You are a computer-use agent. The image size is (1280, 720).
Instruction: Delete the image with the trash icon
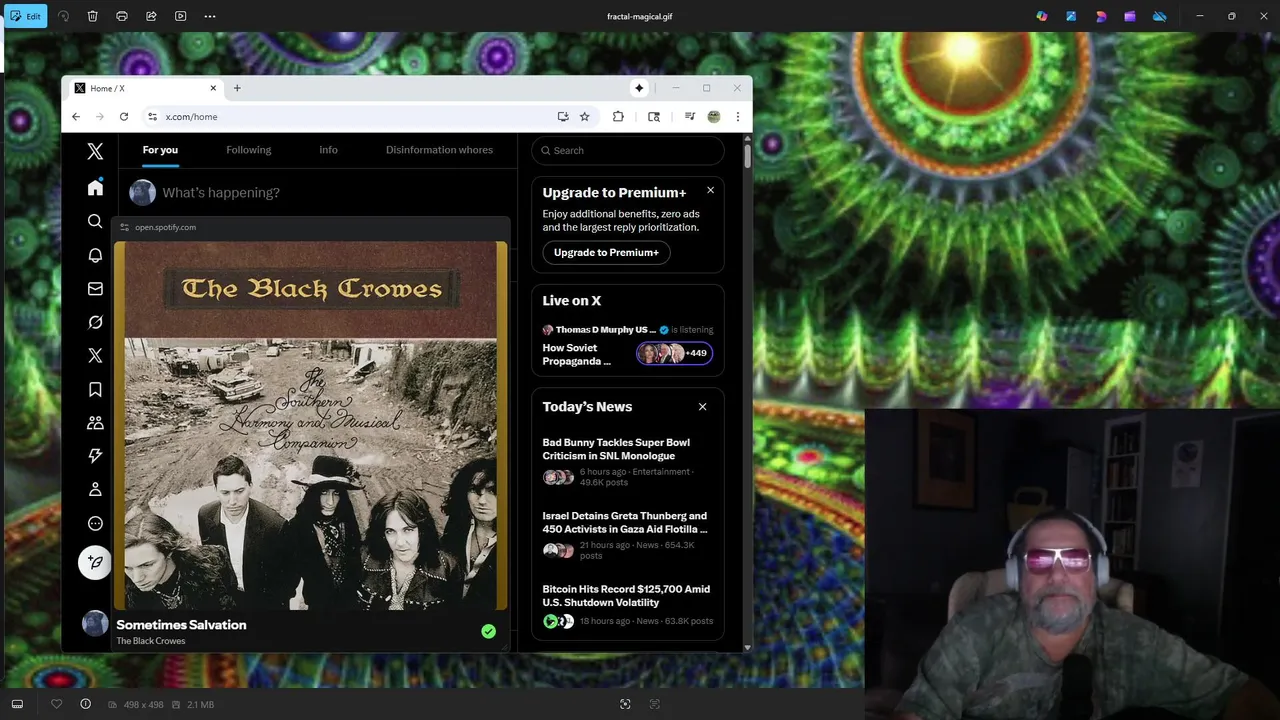(x=93, y=16)
